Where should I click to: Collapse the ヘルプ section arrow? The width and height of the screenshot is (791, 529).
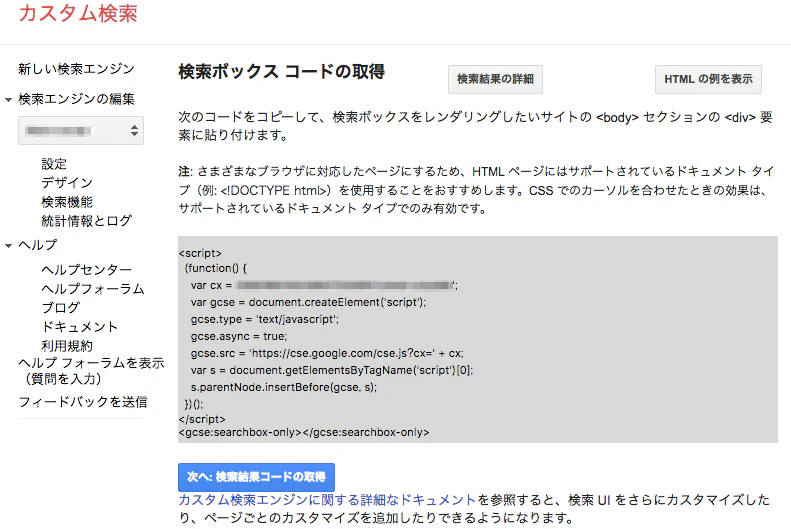pos(9,246)
